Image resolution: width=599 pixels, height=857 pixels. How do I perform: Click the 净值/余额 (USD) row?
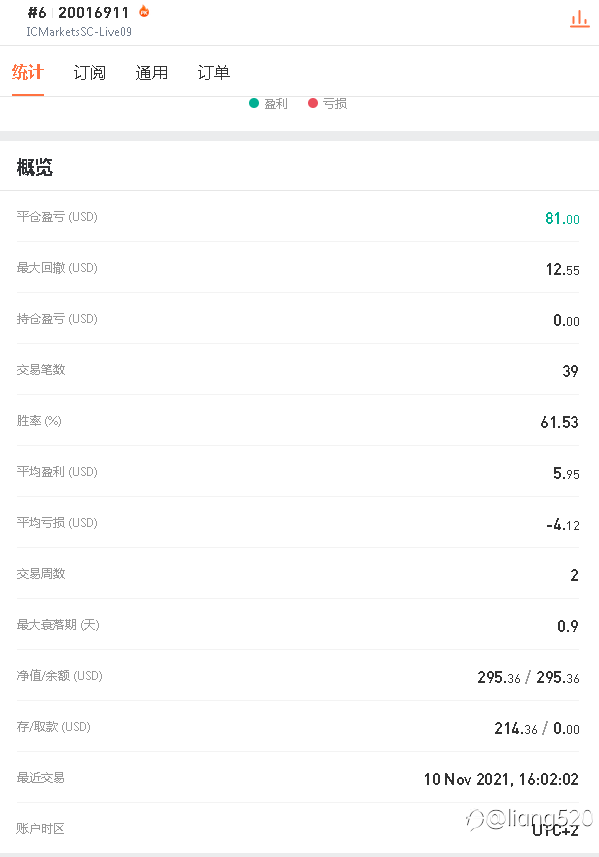coord(298,676)
